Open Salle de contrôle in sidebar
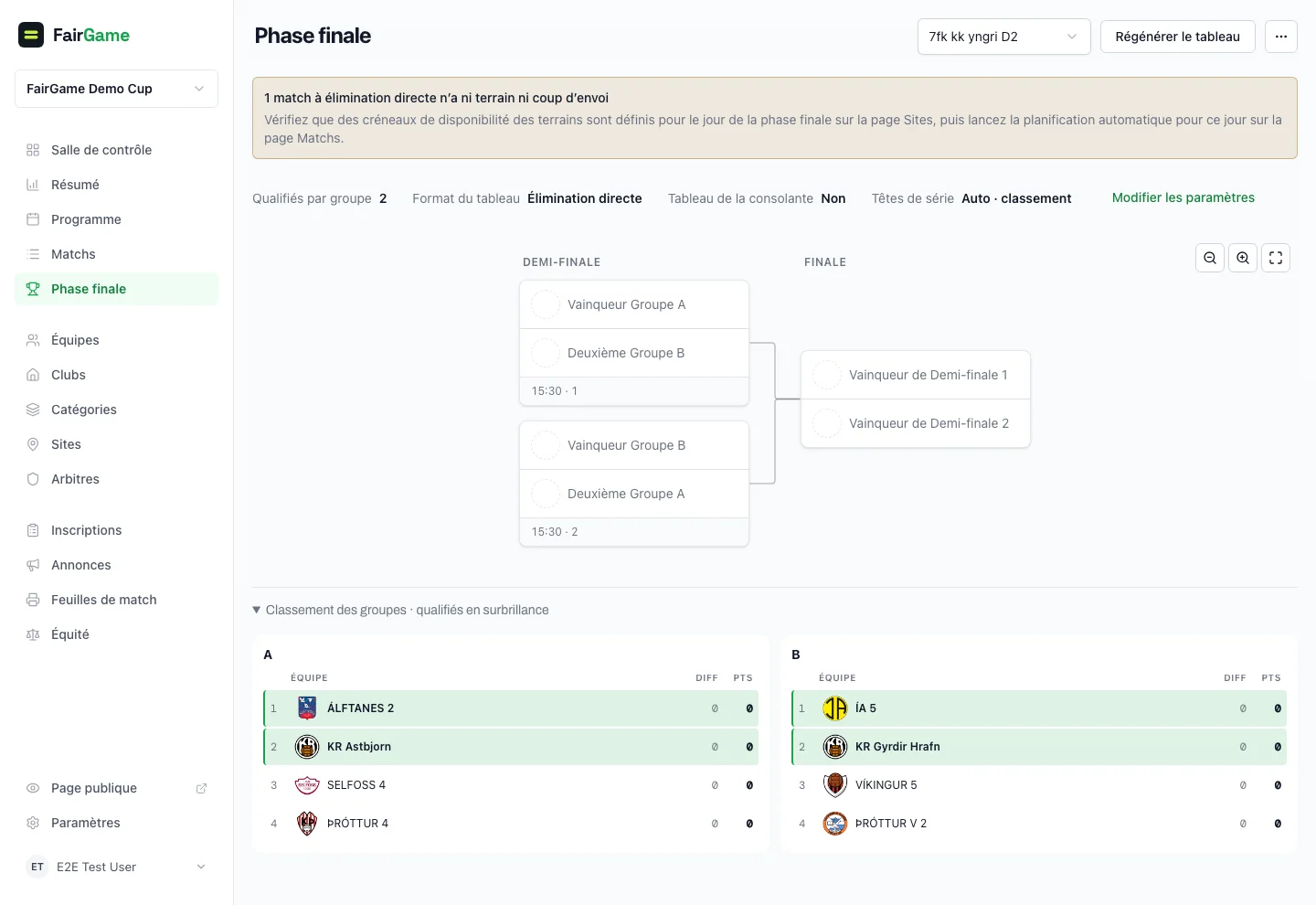This screenshot has width=1316, height=905. pyautogui.click(x=116, y=150)
